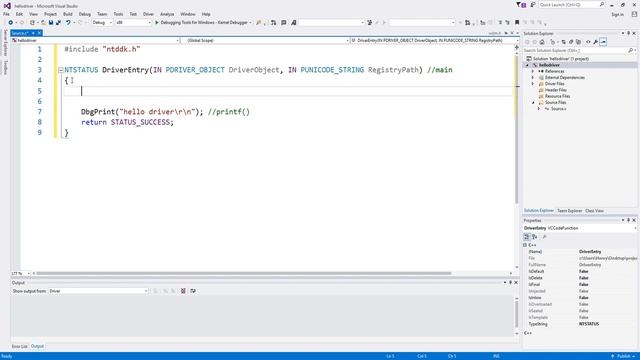Expand the References tree node
Image resolution: width=640 pixels, height=360 pixels.
pyautogui.click(x=533, y=71)
